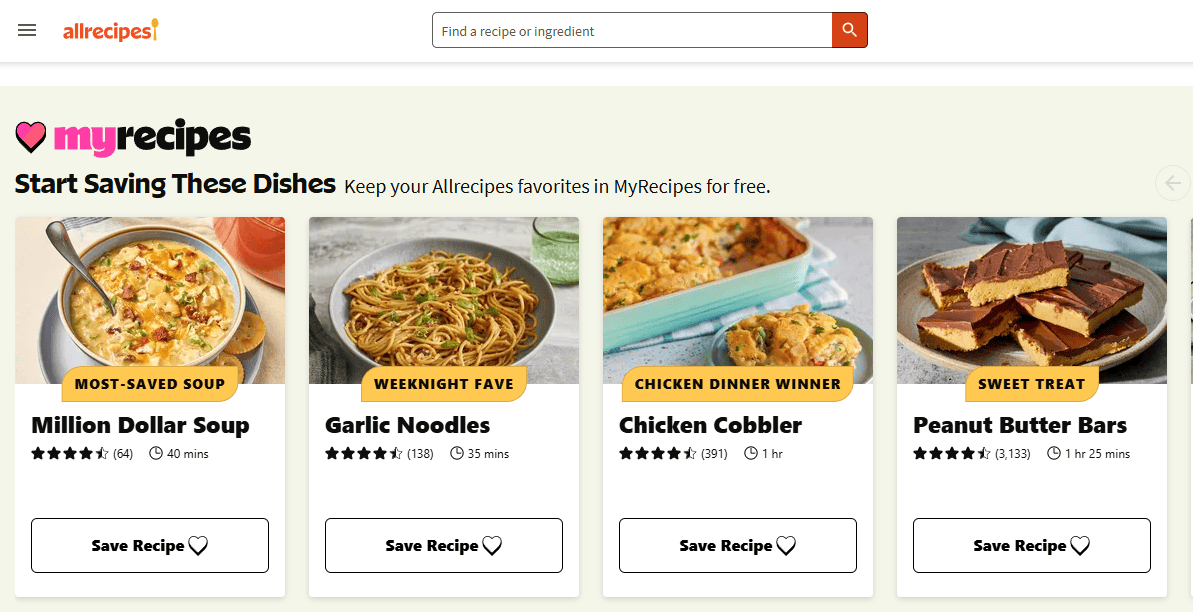Click the Allrecipes logo

click(x=110, y=31)
